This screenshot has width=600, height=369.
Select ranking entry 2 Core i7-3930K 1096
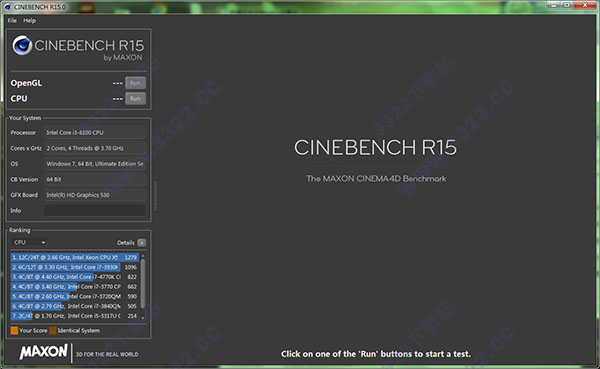[75, 267]
